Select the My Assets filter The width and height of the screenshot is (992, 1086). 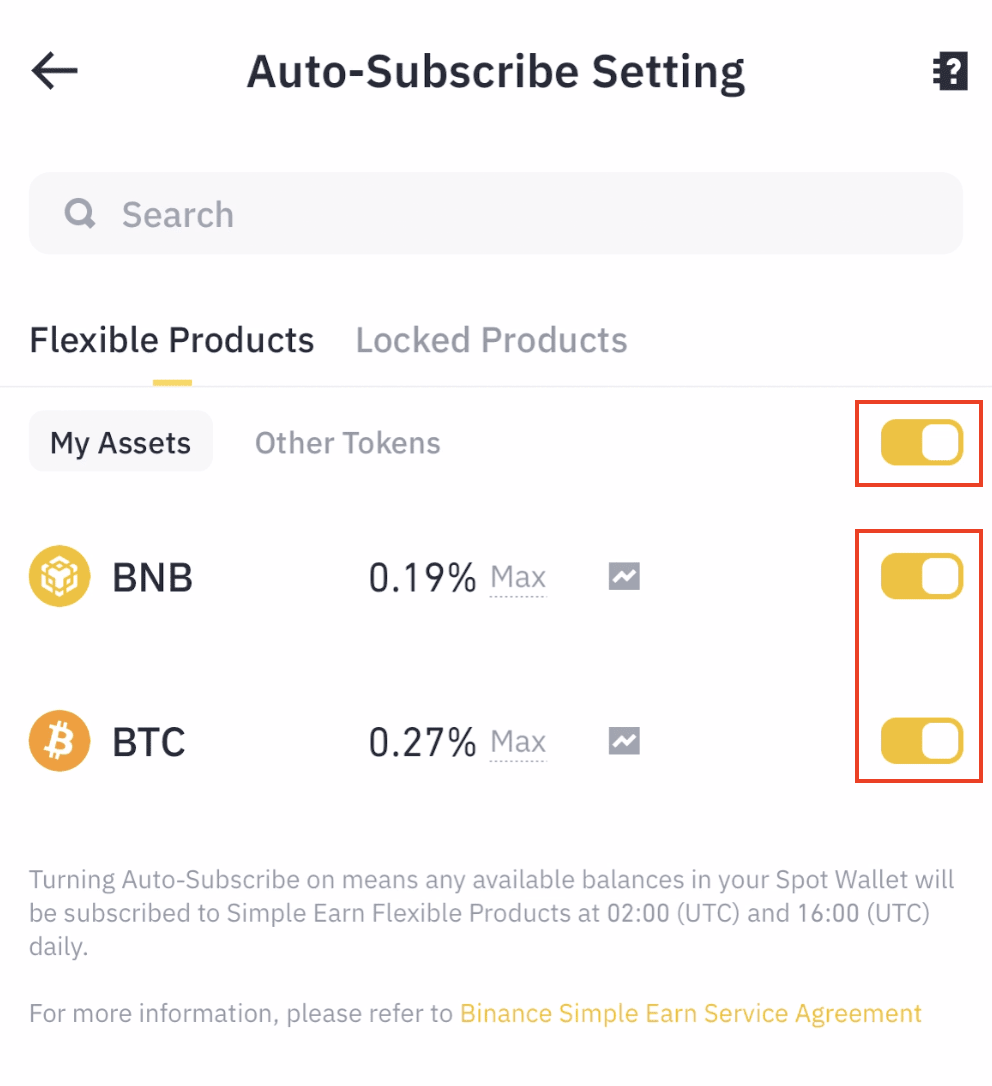click(x=121, y=442)
